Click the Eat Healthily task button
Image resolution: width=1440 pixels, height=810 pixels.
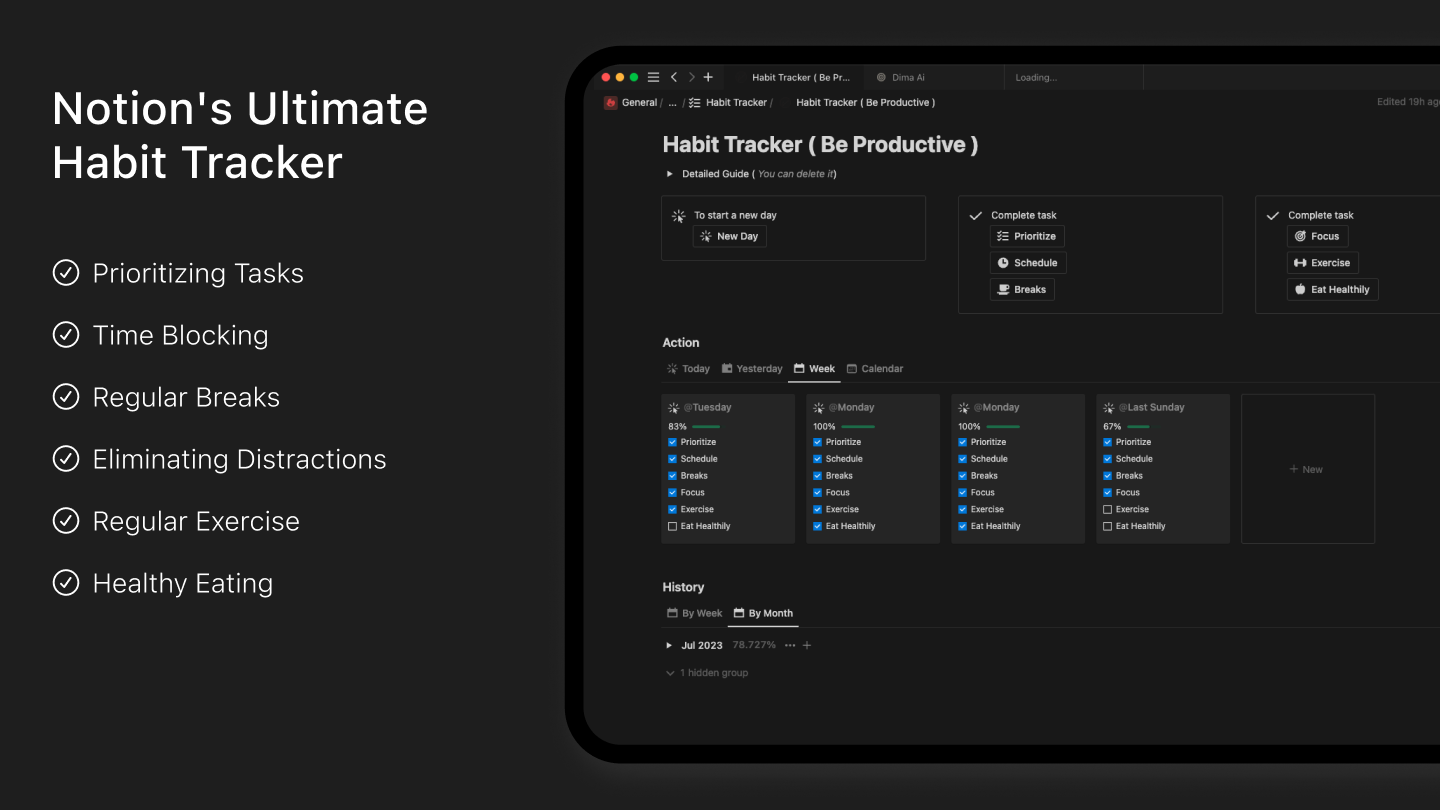coord(1332,290)
